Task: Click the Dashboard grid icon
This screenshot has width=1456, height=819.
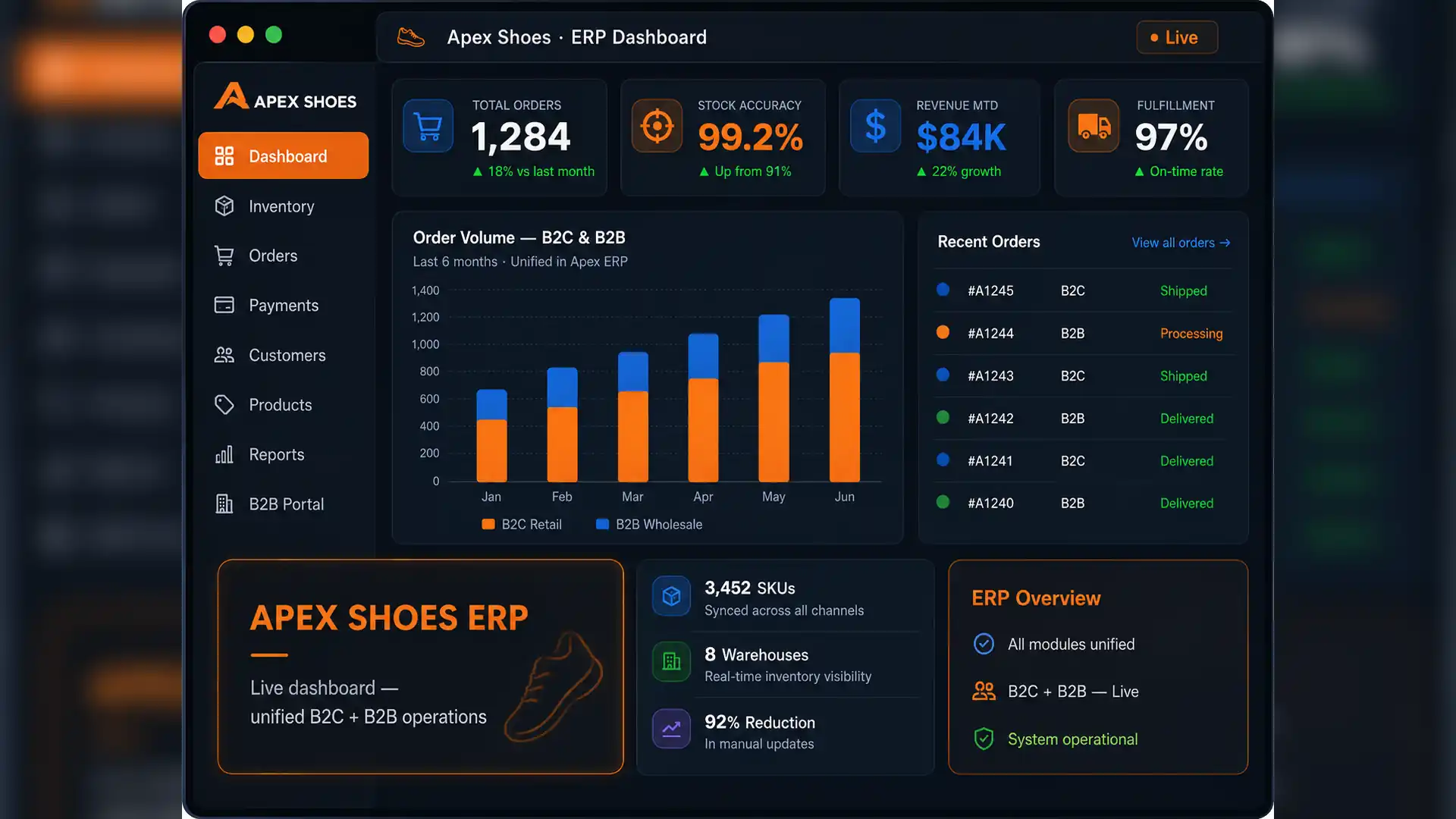Action: coord(224,156)
